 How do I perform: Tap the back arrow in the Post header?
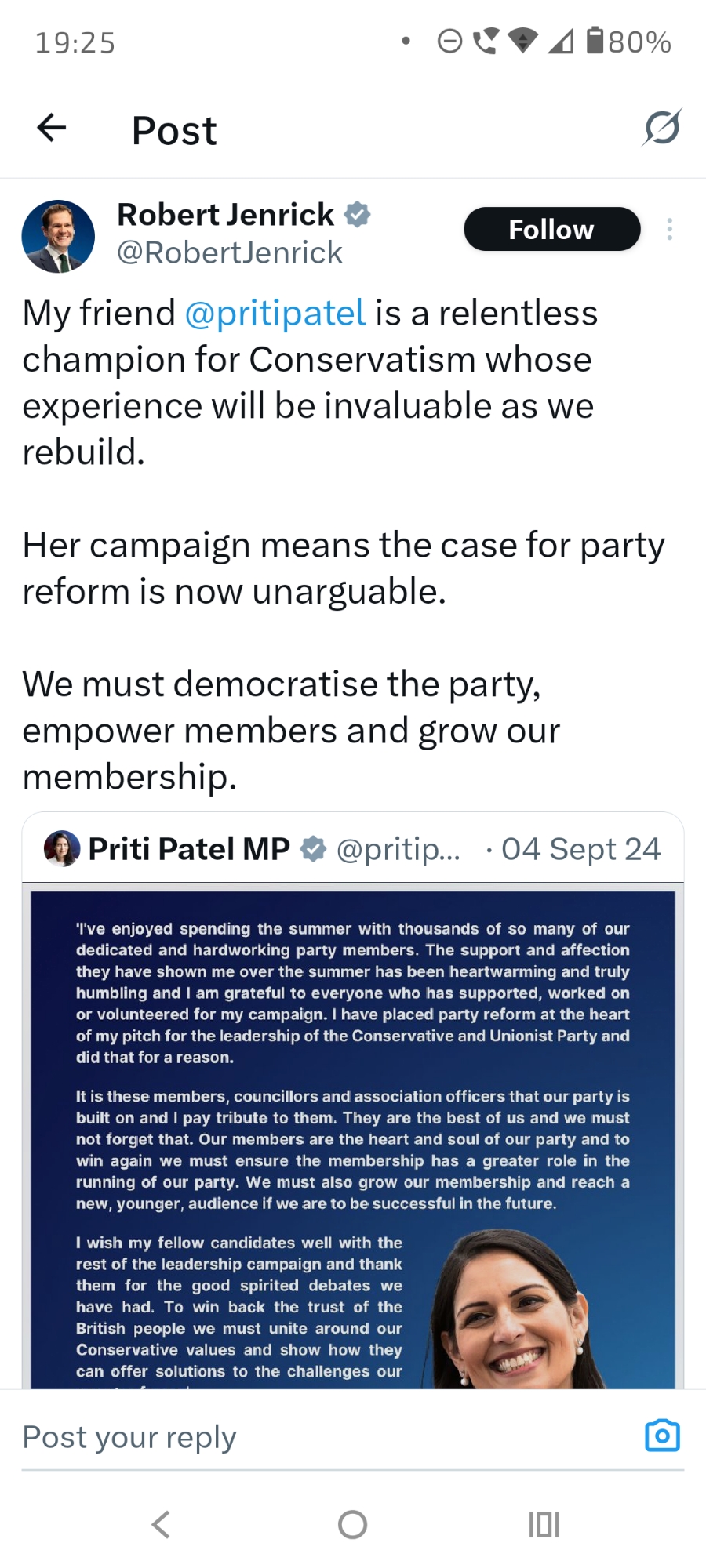52,128
